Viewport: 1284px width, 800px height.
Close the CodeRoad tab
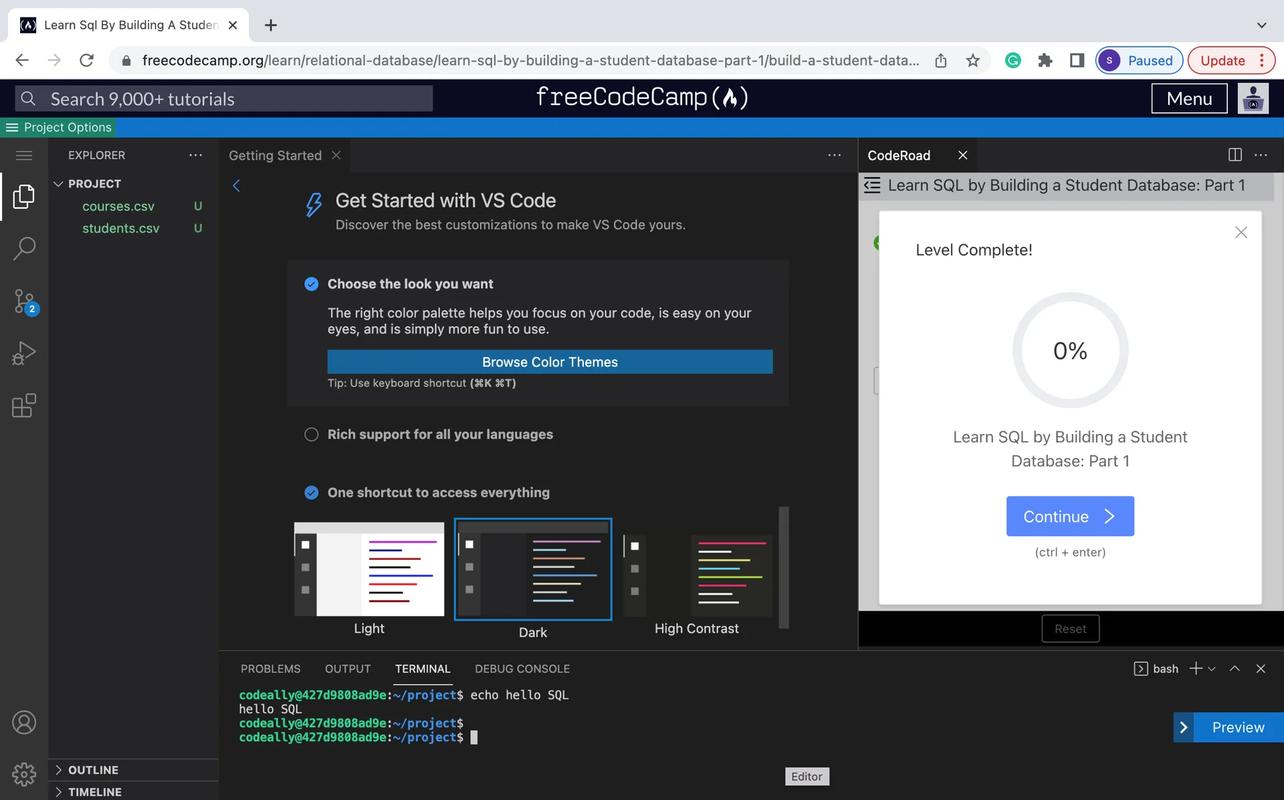963,155
